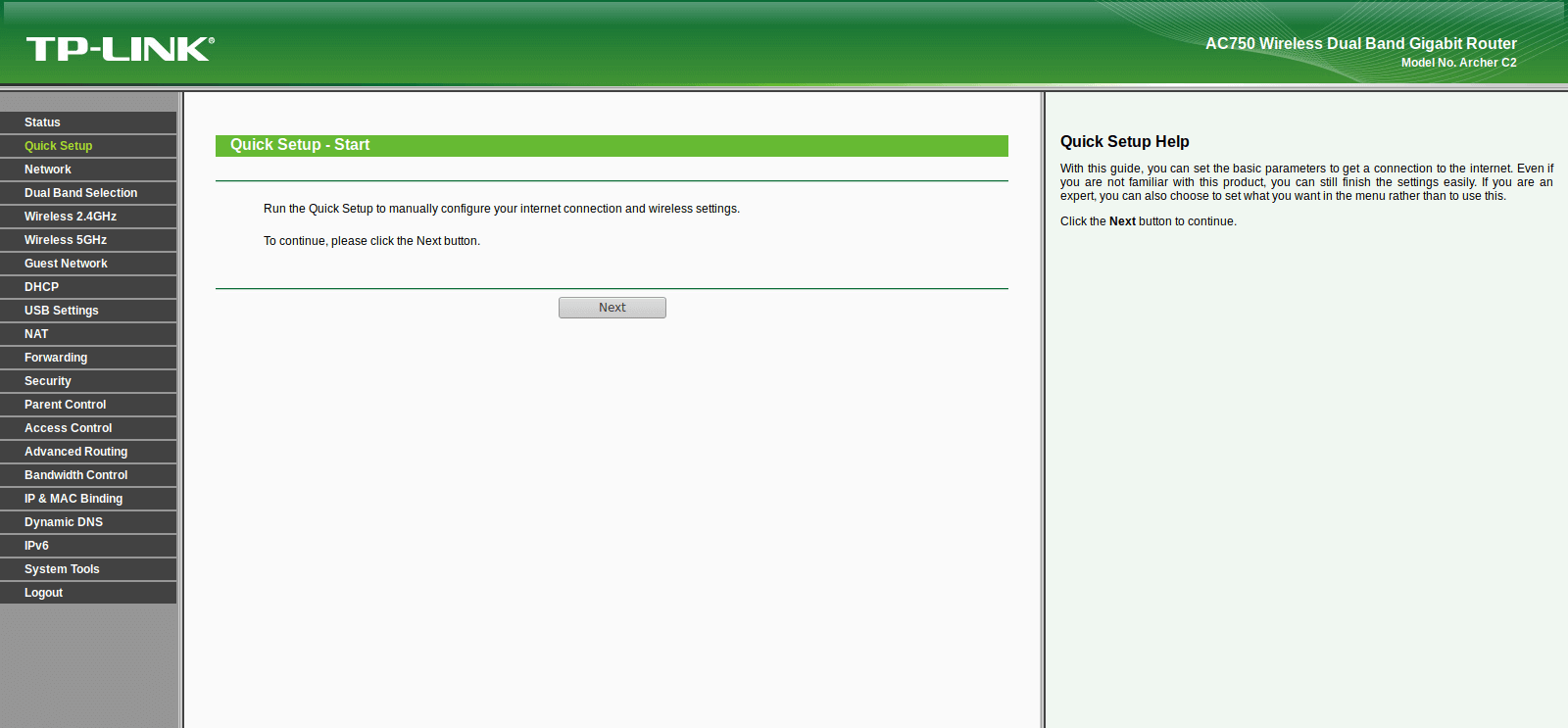Open Wireless 5GHz settings

click(x=88, y=240)
